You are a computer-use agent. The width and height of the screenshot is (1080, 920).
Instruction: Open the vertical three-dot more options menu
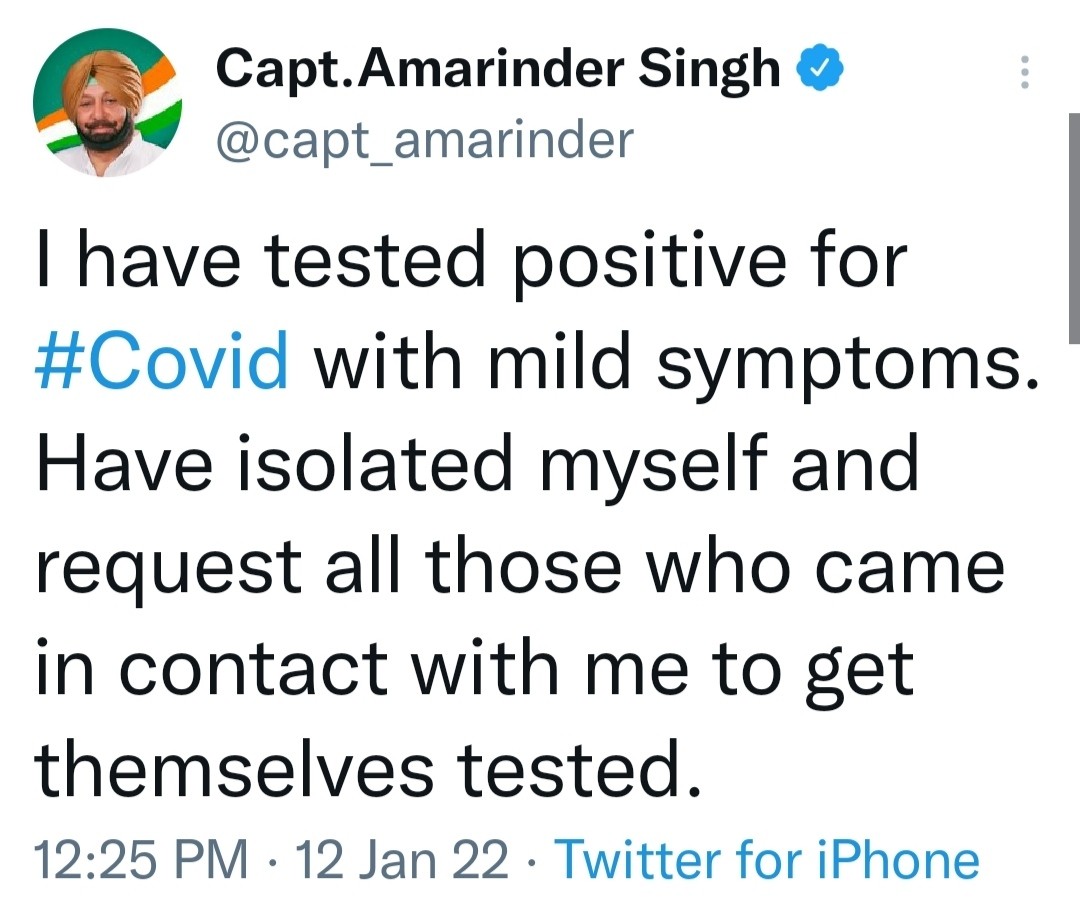click(x=1023, y=72)
